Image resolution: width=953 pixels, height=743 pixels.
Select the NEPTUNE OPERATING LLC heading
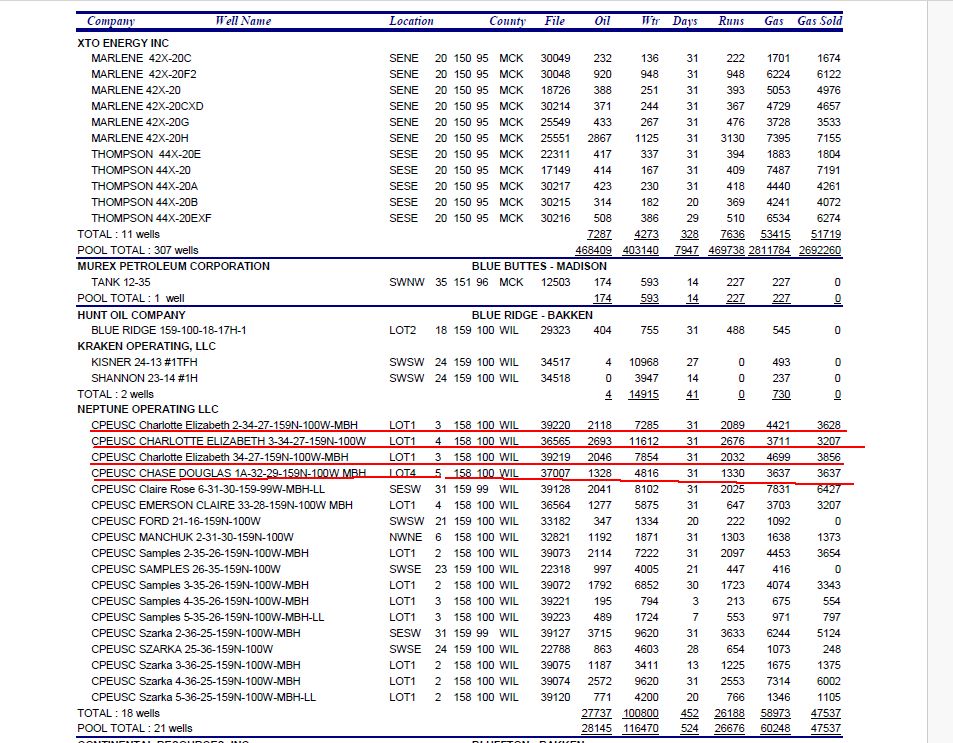[x=147, y=410]
